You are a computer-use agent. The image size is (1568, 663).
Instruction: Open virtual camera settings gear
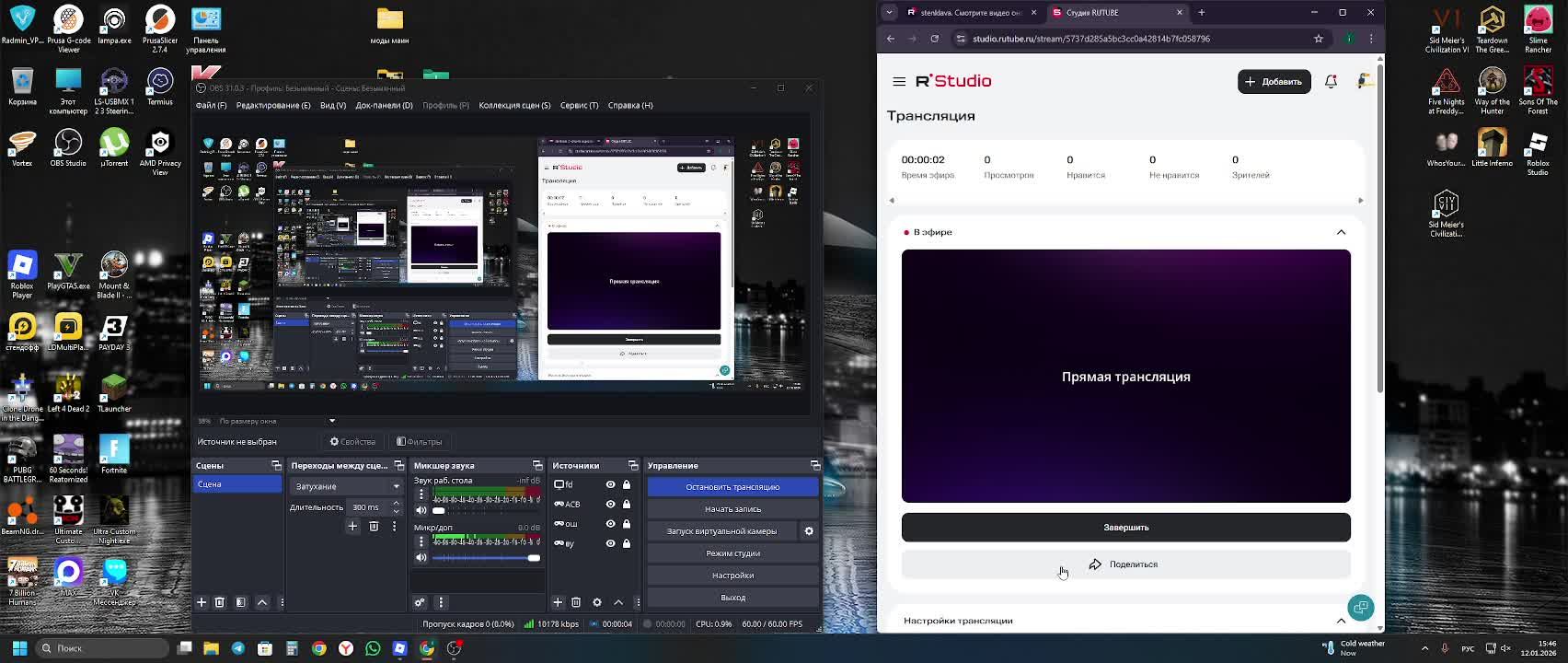coord(809,531)
